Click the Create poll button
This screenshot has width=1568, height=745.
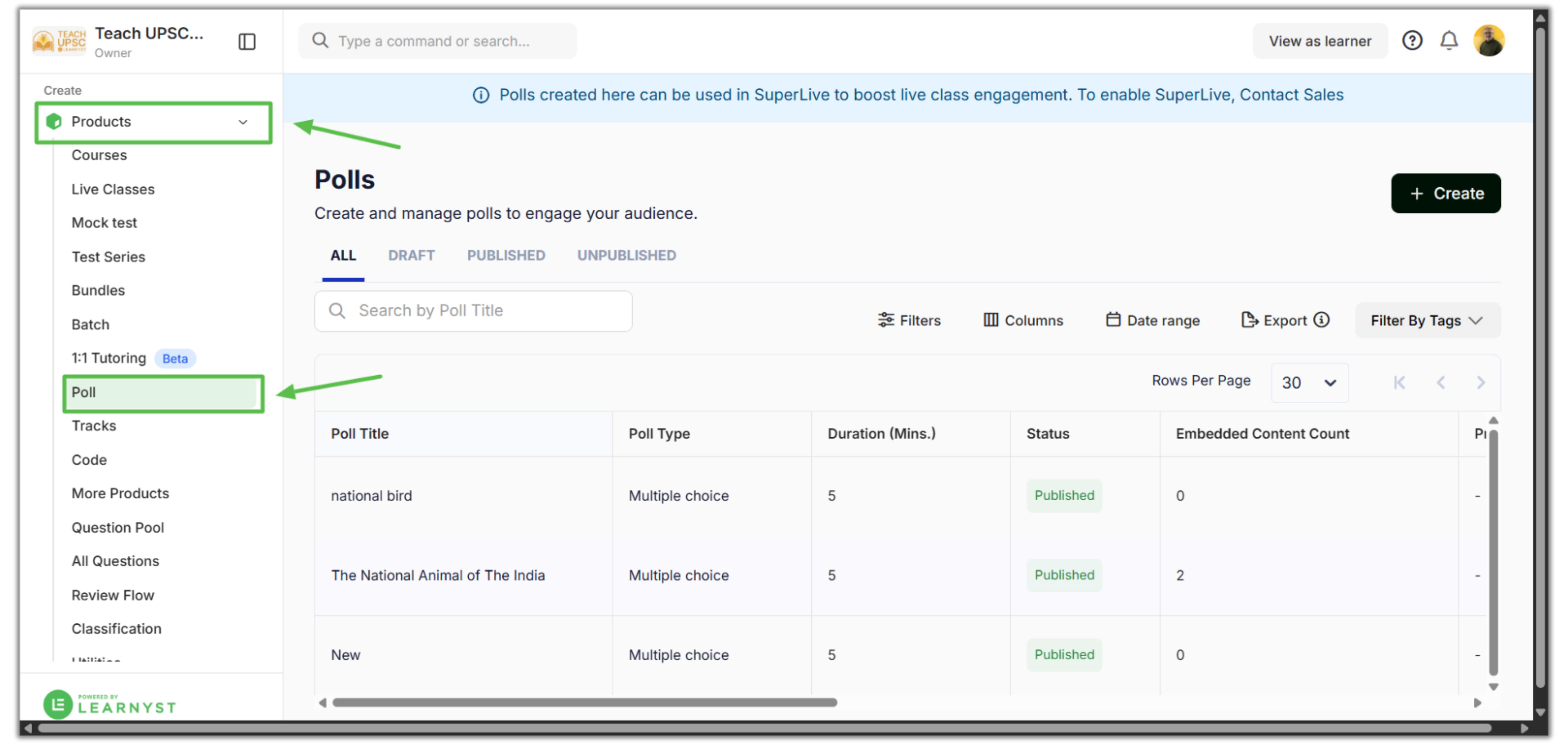pyautogui.click(x=1445, y=194)
